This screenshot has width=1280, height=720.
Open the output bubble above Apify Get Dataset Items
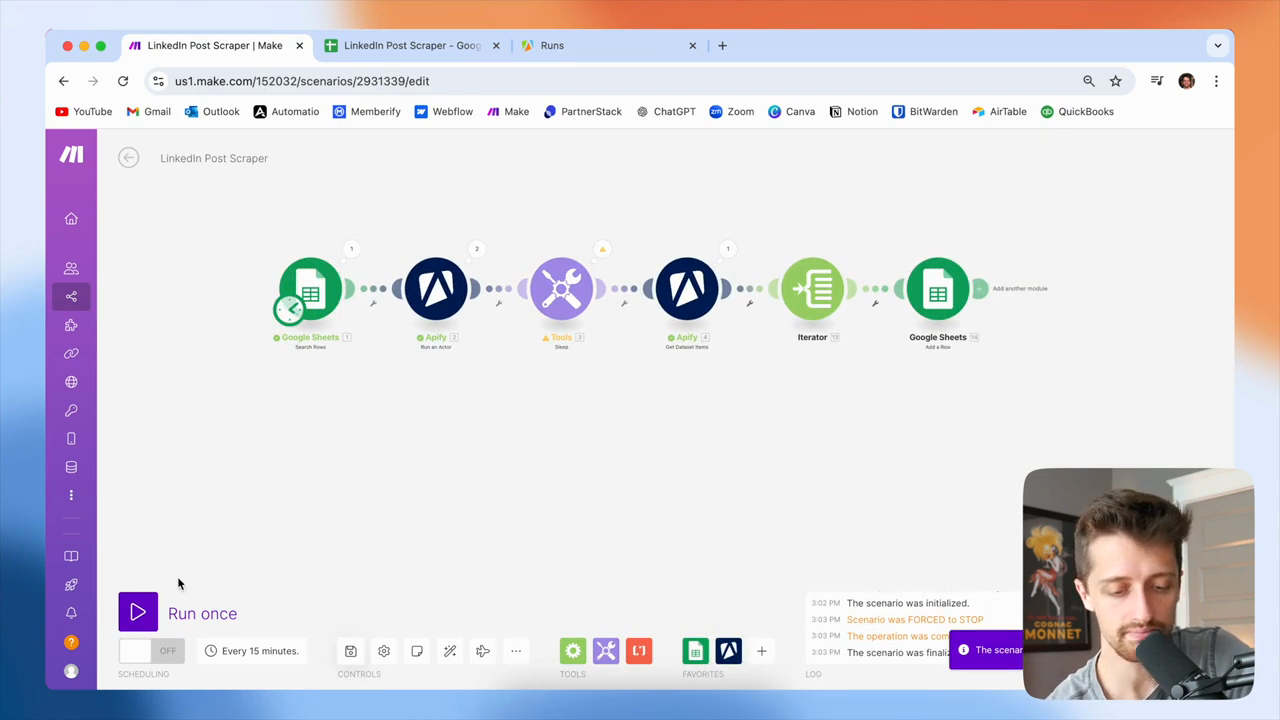coord(728,249)
